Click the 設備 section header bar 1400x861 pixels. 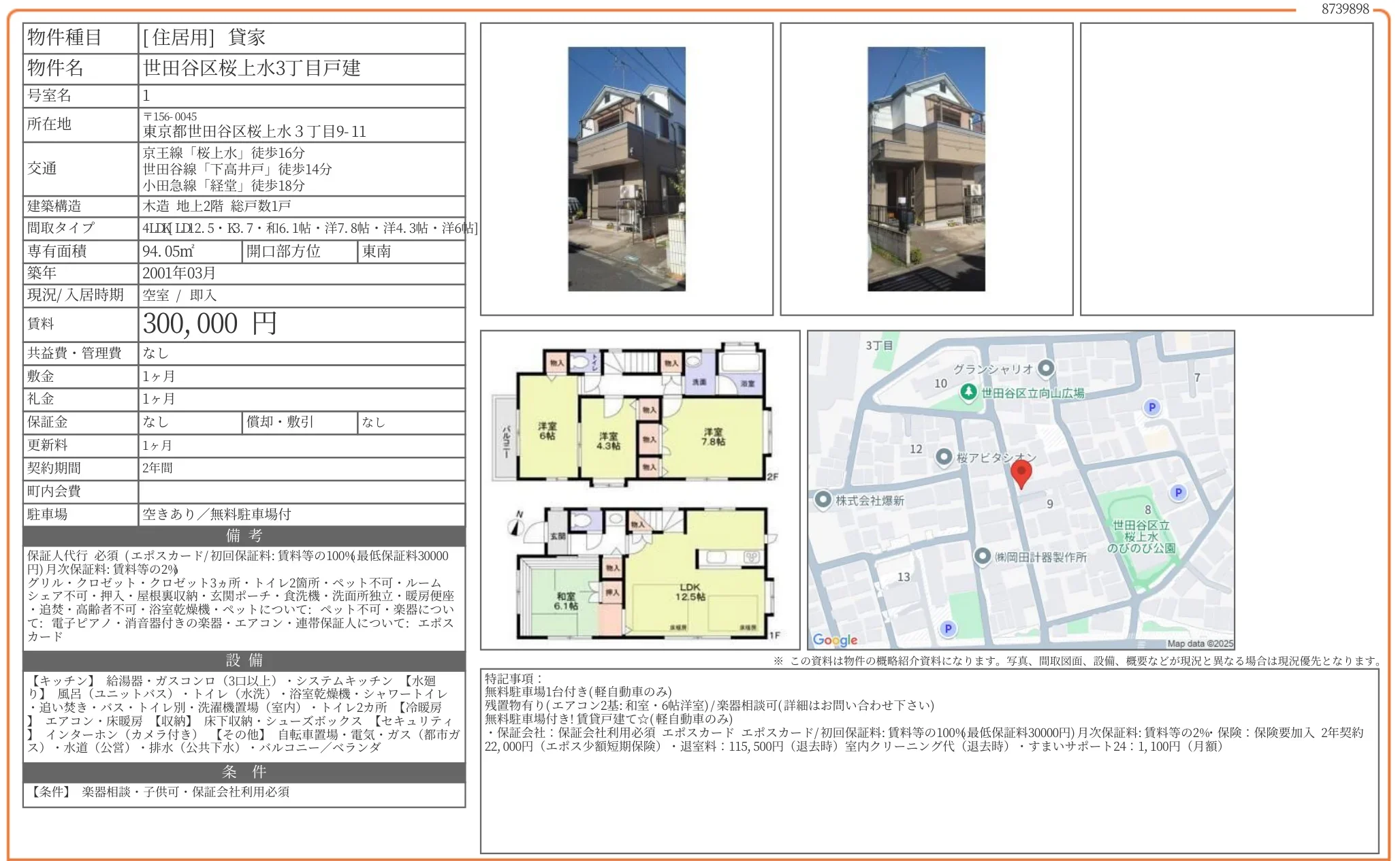coord(244,660)
